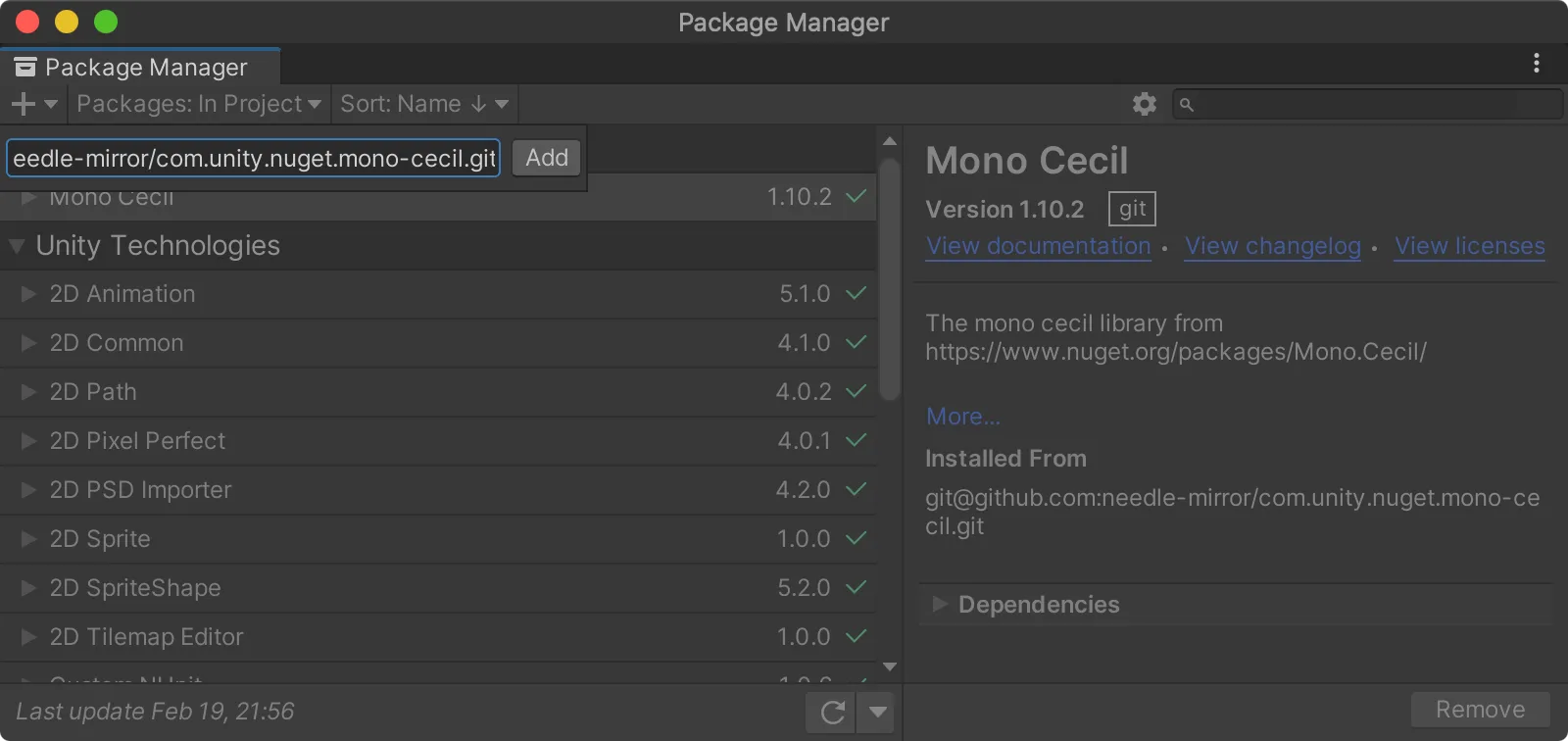The height and width of the screenshot is (741, 1568).
Task: Click the search magnifier icon
Action: click(x=1186, y=105)
